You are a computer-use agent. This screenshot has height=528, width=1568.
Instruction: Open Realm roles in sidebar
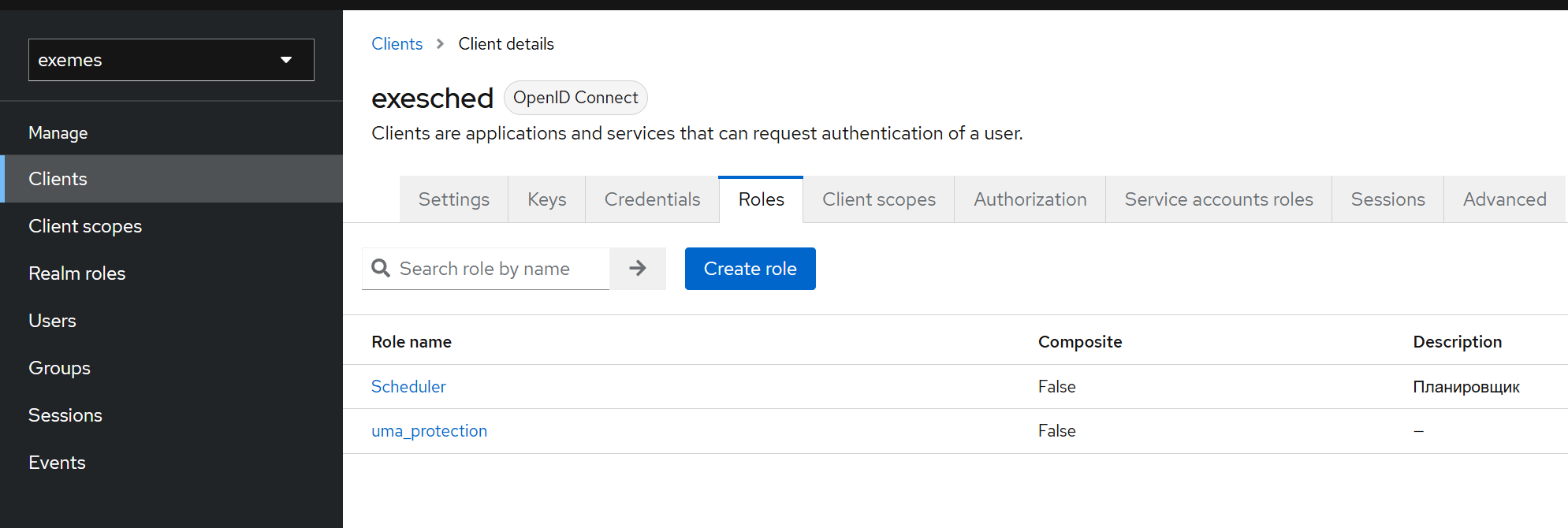click(x=77, y=273)
